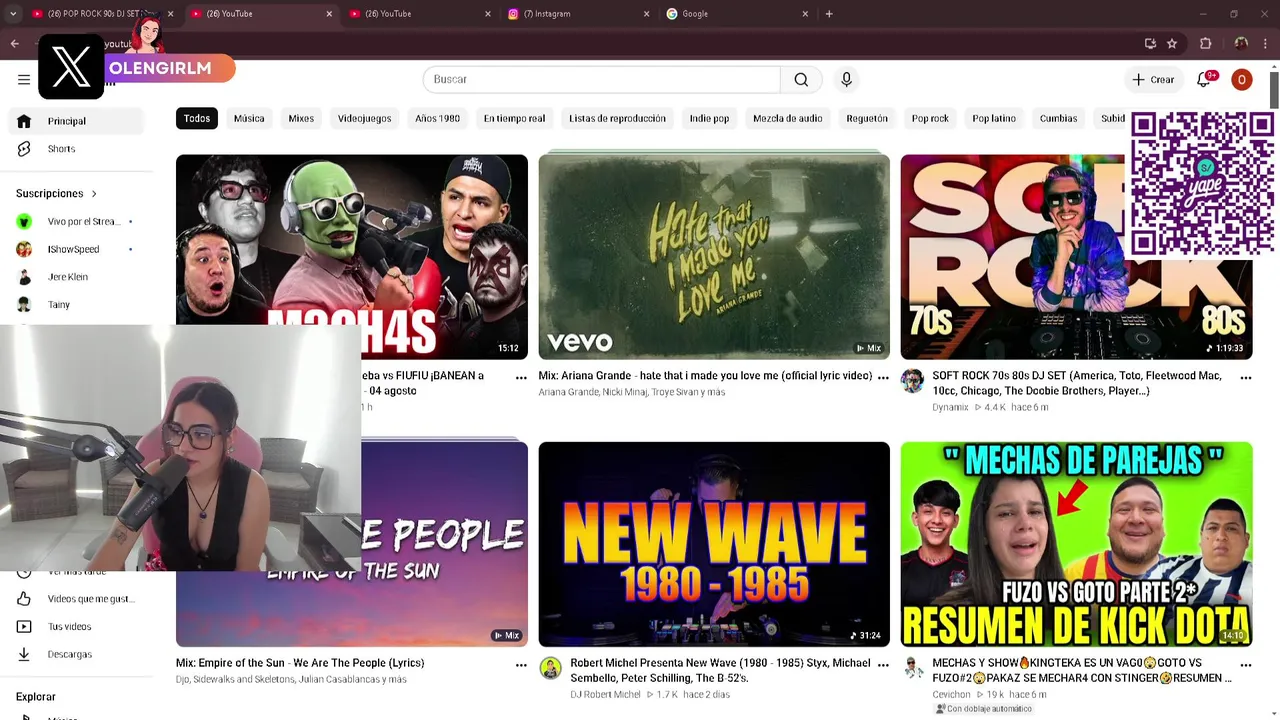Open options menu for New Wave video

(882, 664)
